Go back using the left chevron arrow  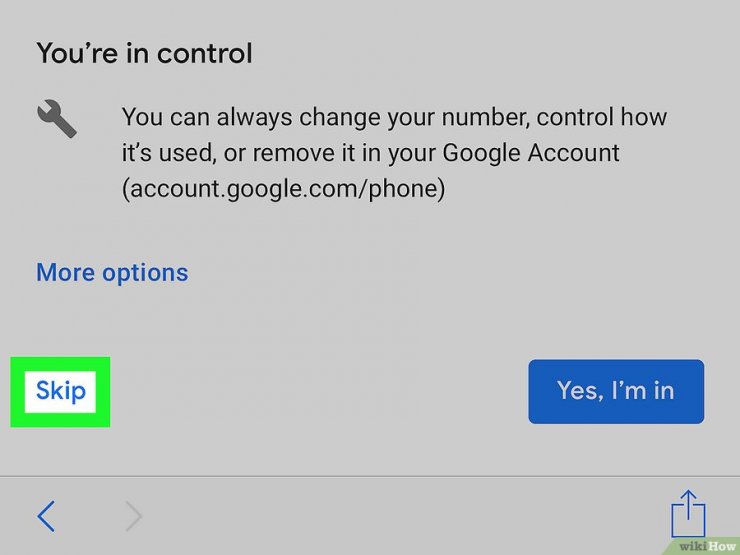pos(46,516)
